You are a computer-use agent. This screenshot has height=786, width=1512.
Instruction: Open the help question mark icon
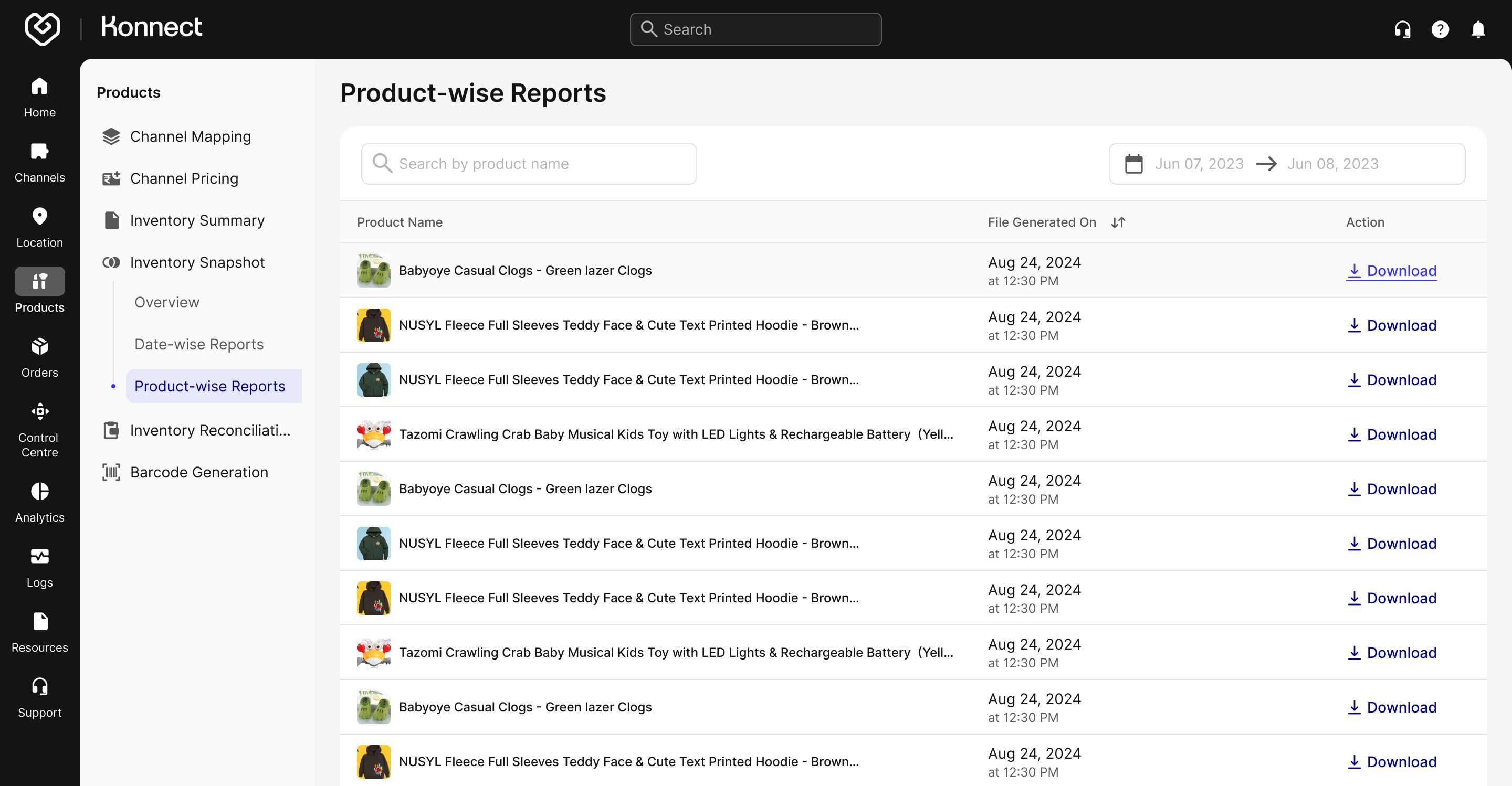tap(1440, 29)
